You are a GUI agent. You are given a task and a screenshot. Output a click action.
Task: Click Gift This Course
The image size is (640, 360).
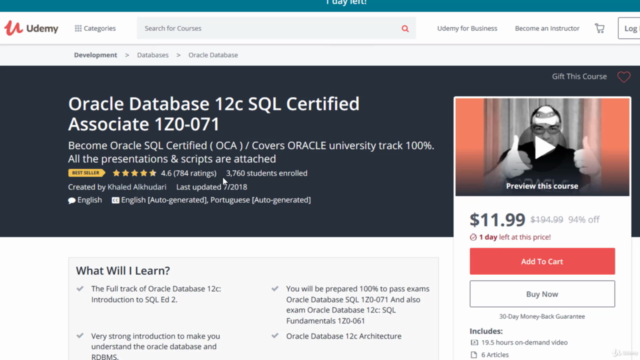tap(579, 76)
